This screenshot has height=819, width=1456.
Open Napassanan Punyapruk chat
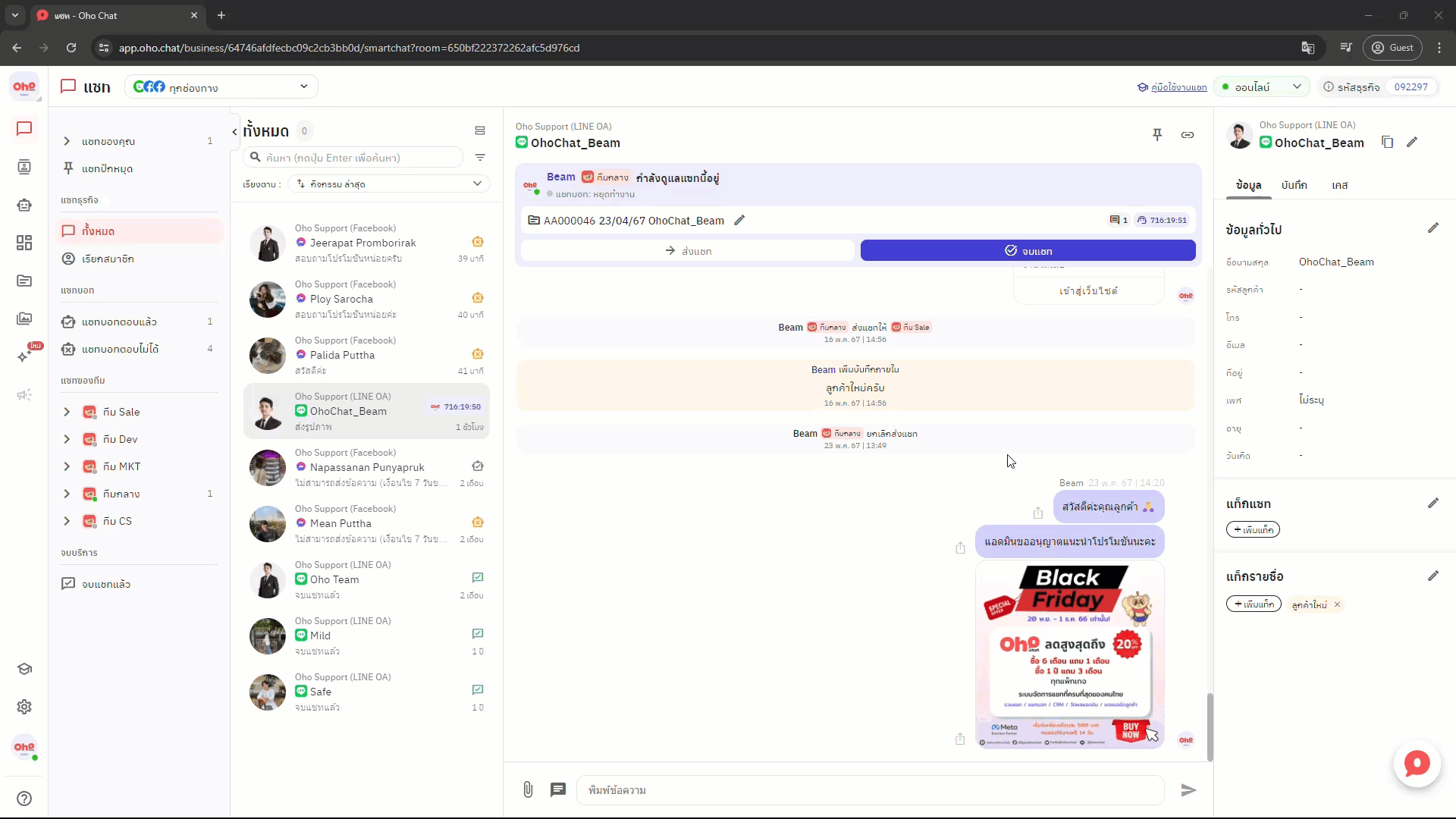click(x=367, y=468)
